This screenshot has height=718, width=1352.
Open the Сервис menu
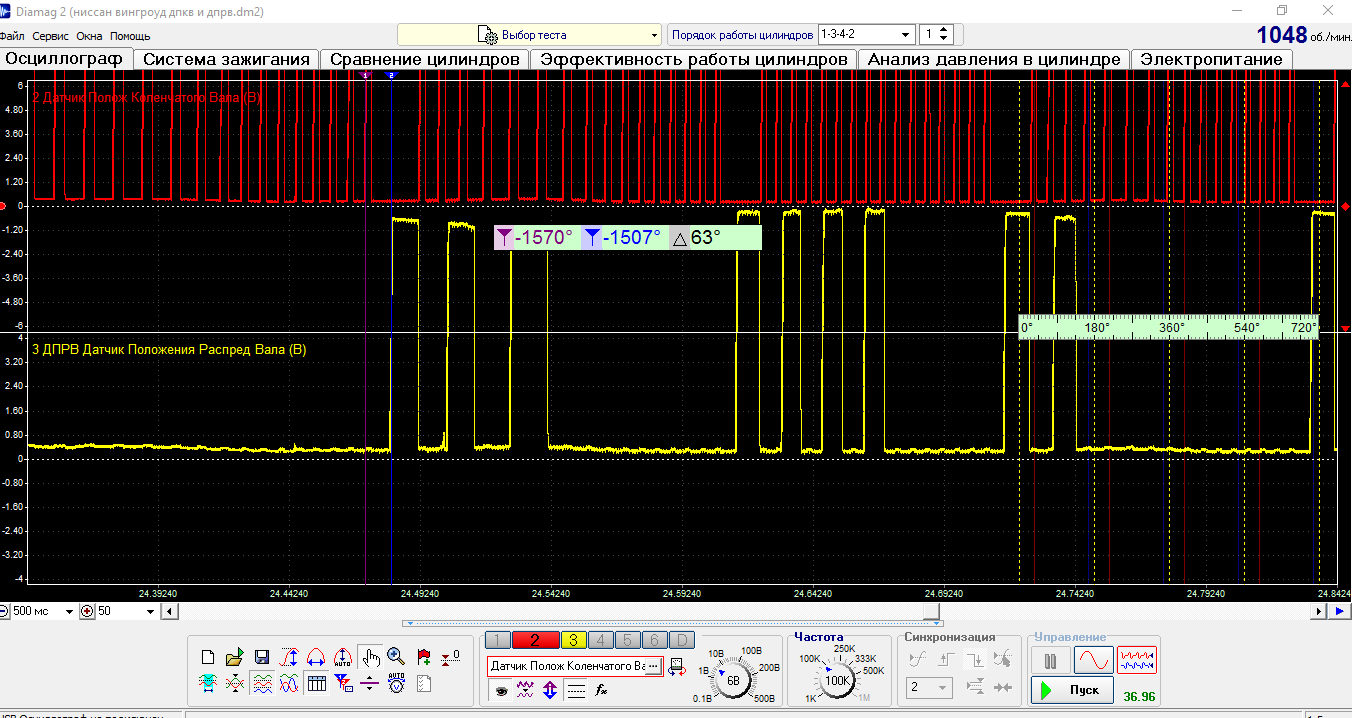point(50,36)
